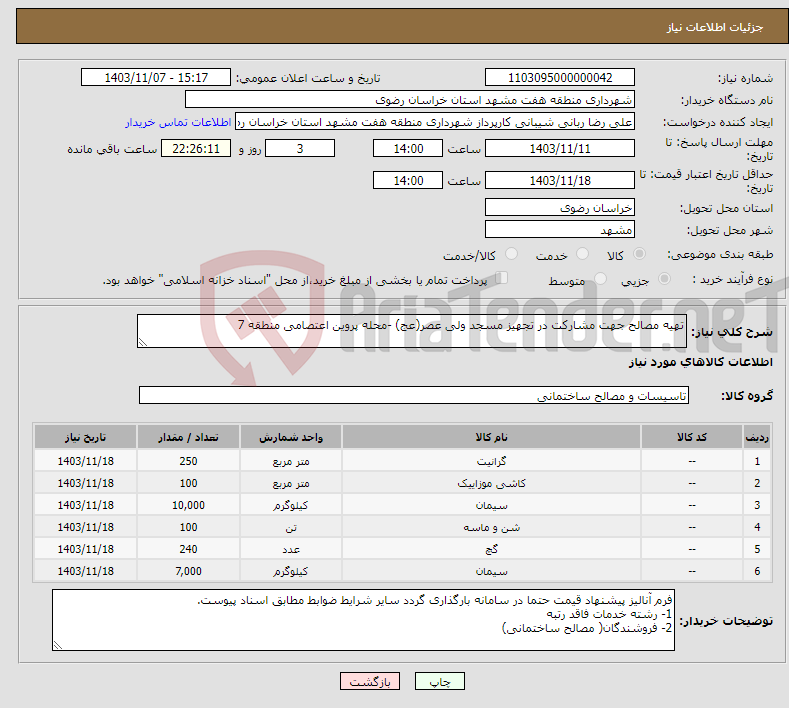The width and height of the screenshot is (789, 708).
Task: Click the گچ item name cell
Action: 491,549
